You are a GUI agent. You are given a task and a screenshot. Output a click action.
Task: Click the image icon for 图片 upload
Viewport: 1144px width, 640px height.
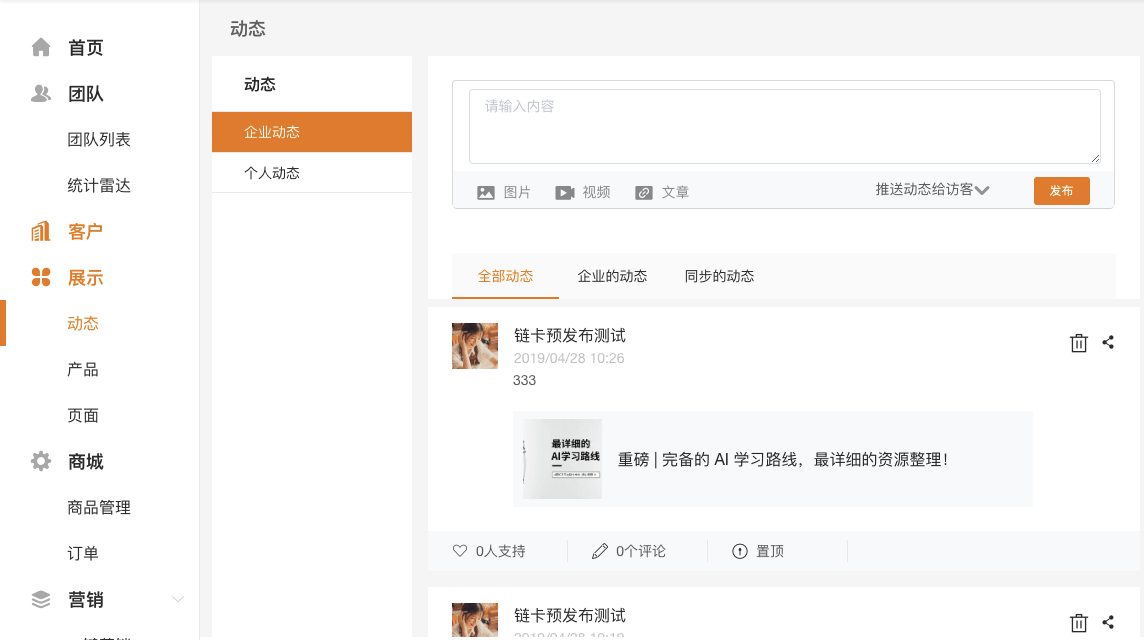(x=486, y=192)
